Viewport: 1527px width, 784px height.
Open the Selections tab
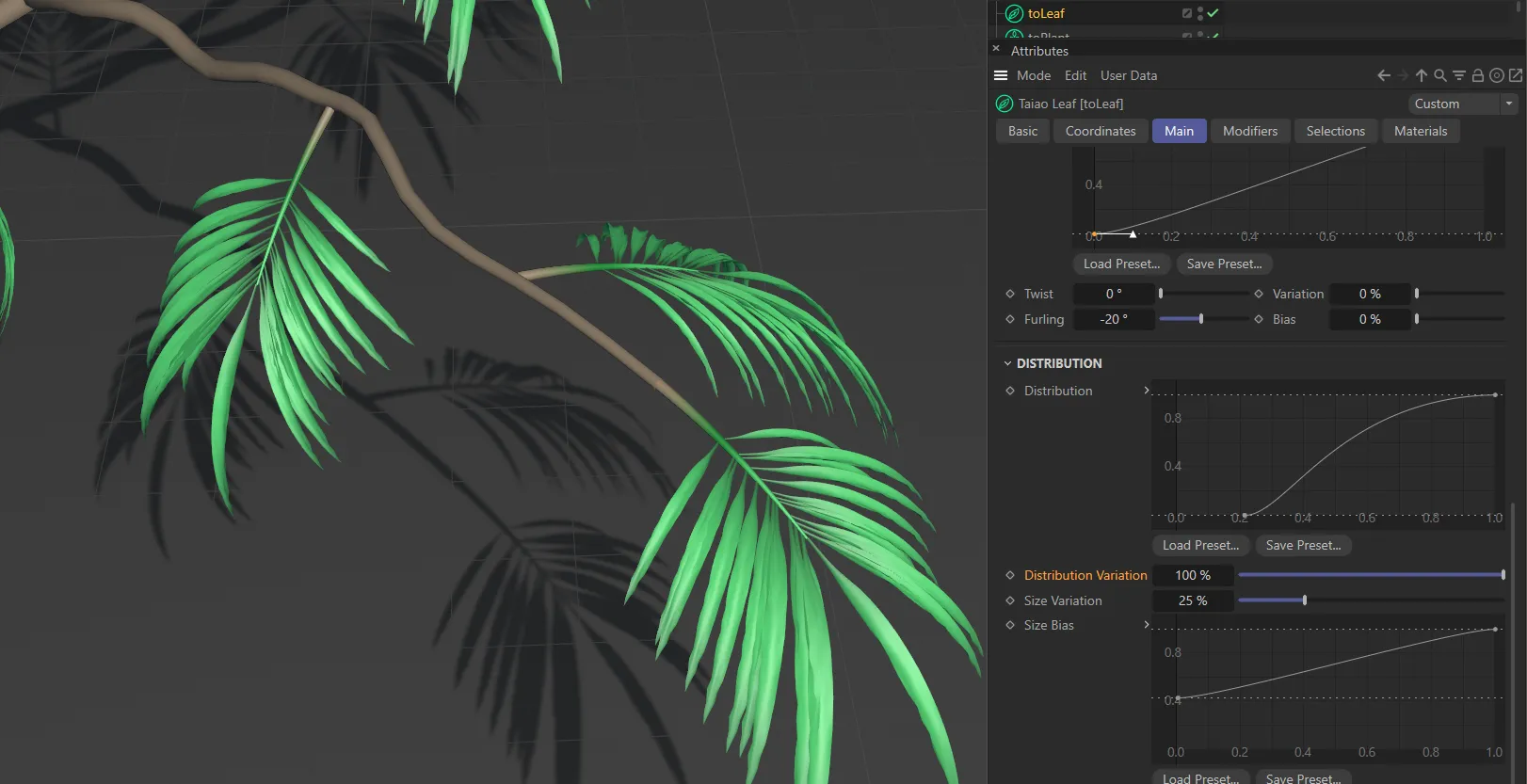coord(1335,131)
